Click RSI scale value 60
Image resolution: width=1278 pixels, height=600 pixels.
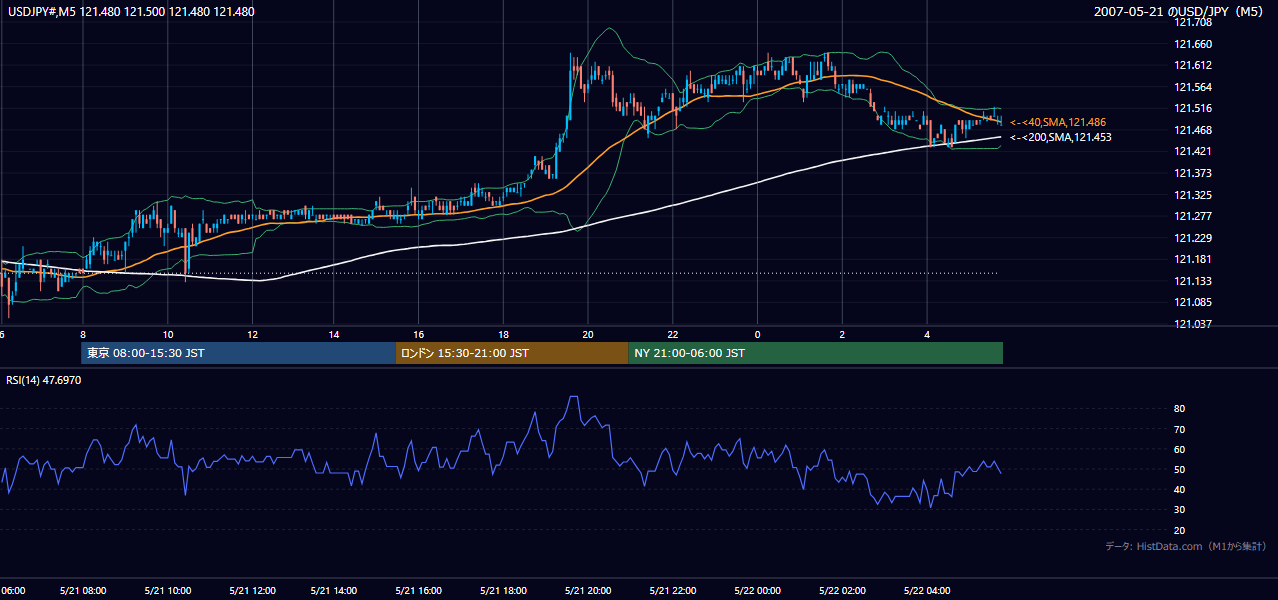1180,449
